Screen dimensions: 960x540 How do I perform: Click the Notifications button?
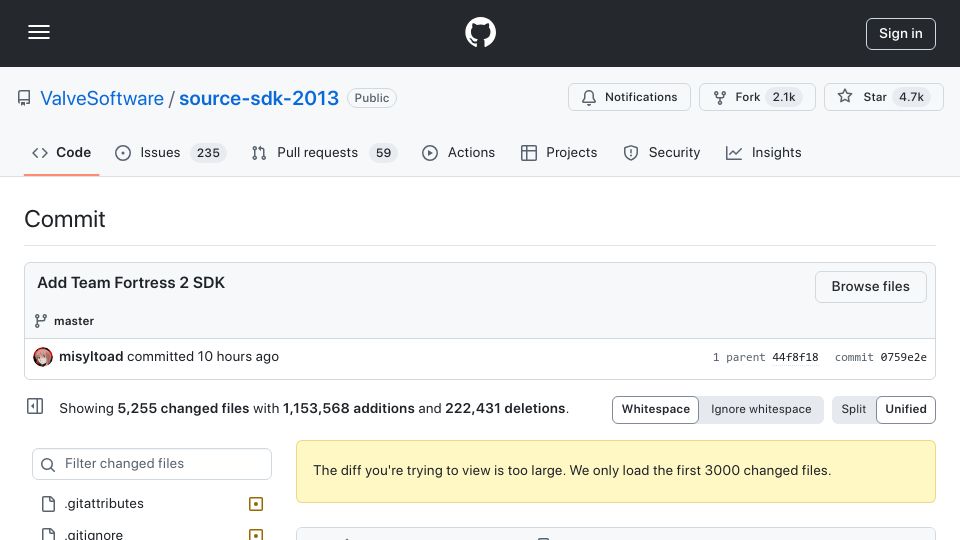click(x=629, y=97)
